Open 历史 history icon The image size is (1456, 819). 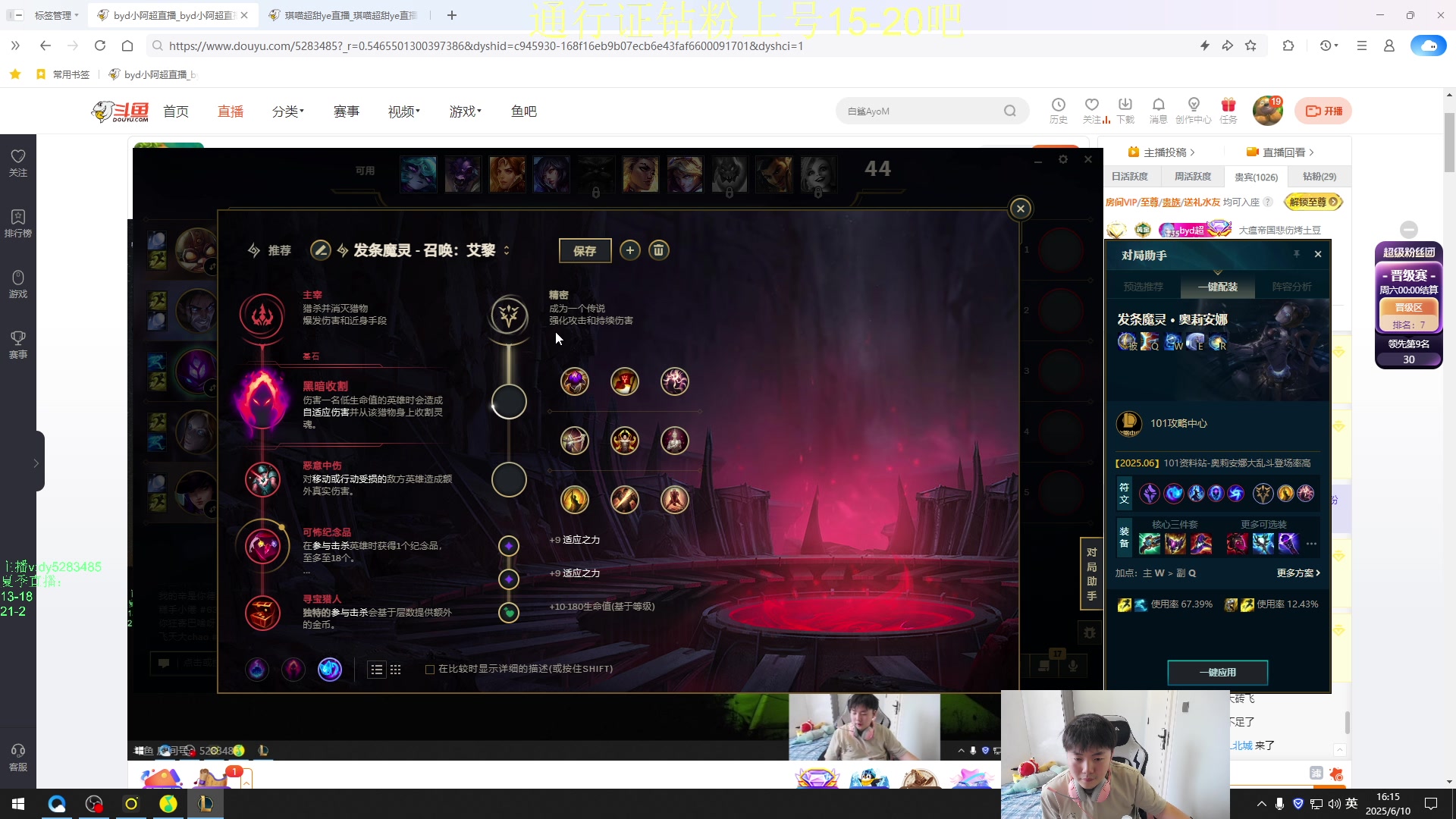(1059, 111)
